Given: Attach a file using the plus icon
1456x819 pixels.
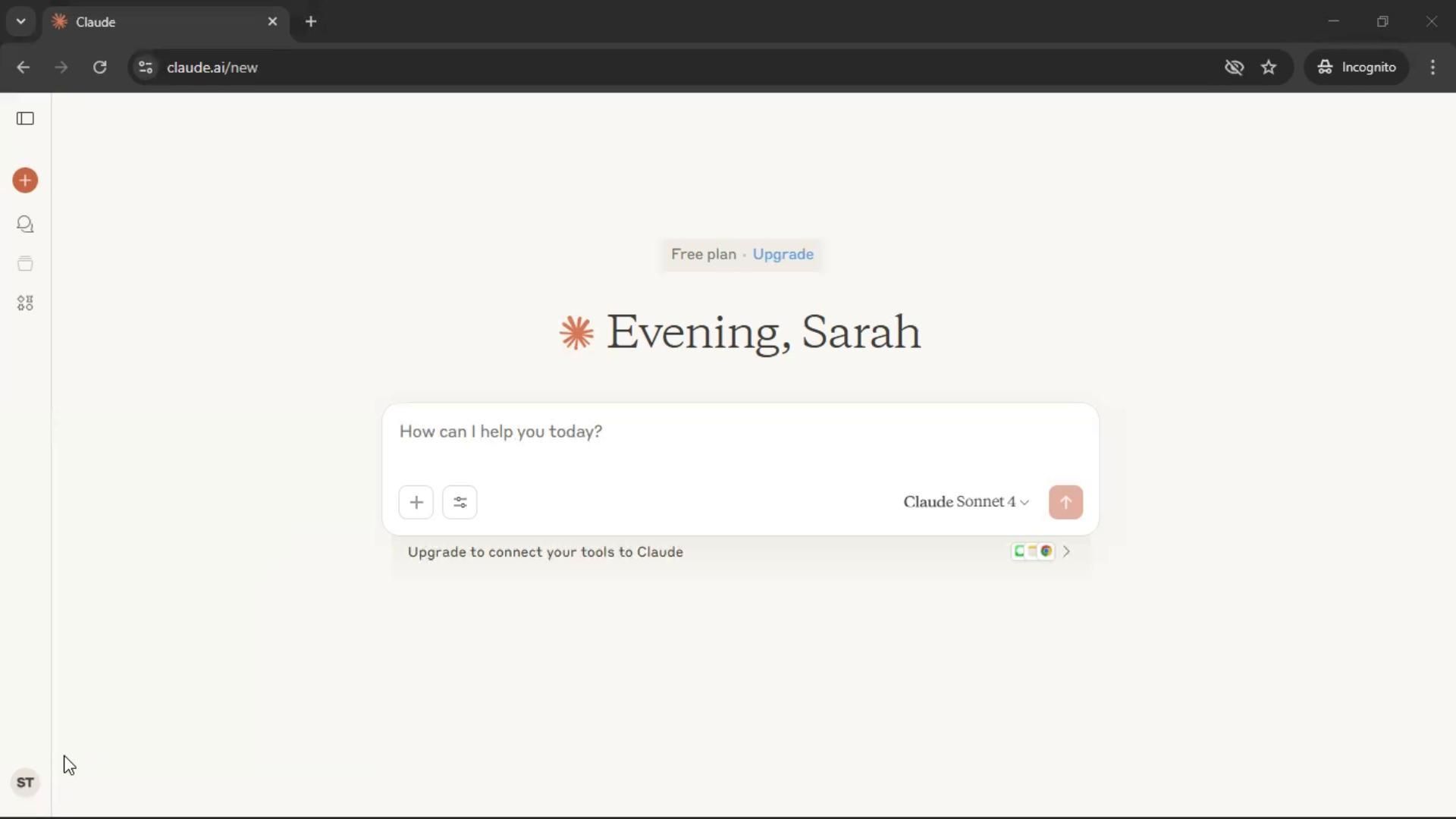Looking at the screenshot, I should tap(416, 502).
